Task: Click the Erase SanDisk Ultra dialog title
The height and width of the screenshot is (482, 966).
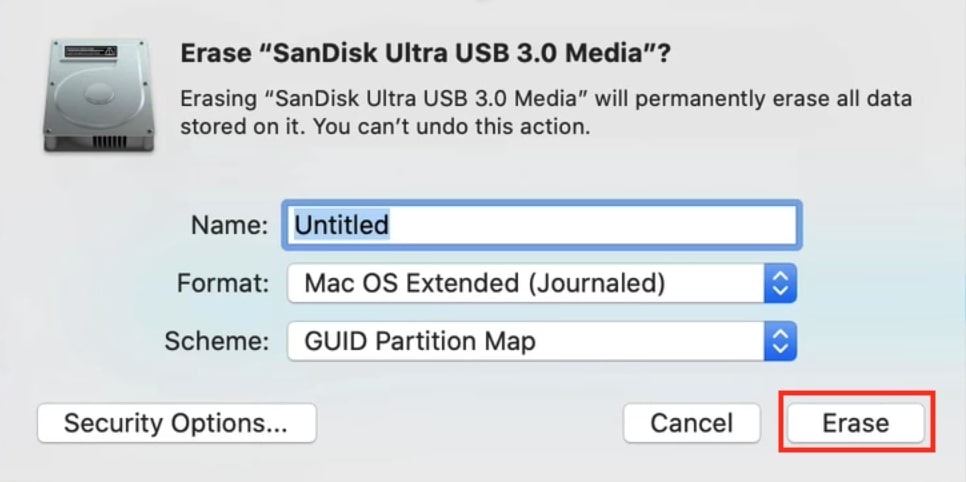Action: (x=425, y=54)
